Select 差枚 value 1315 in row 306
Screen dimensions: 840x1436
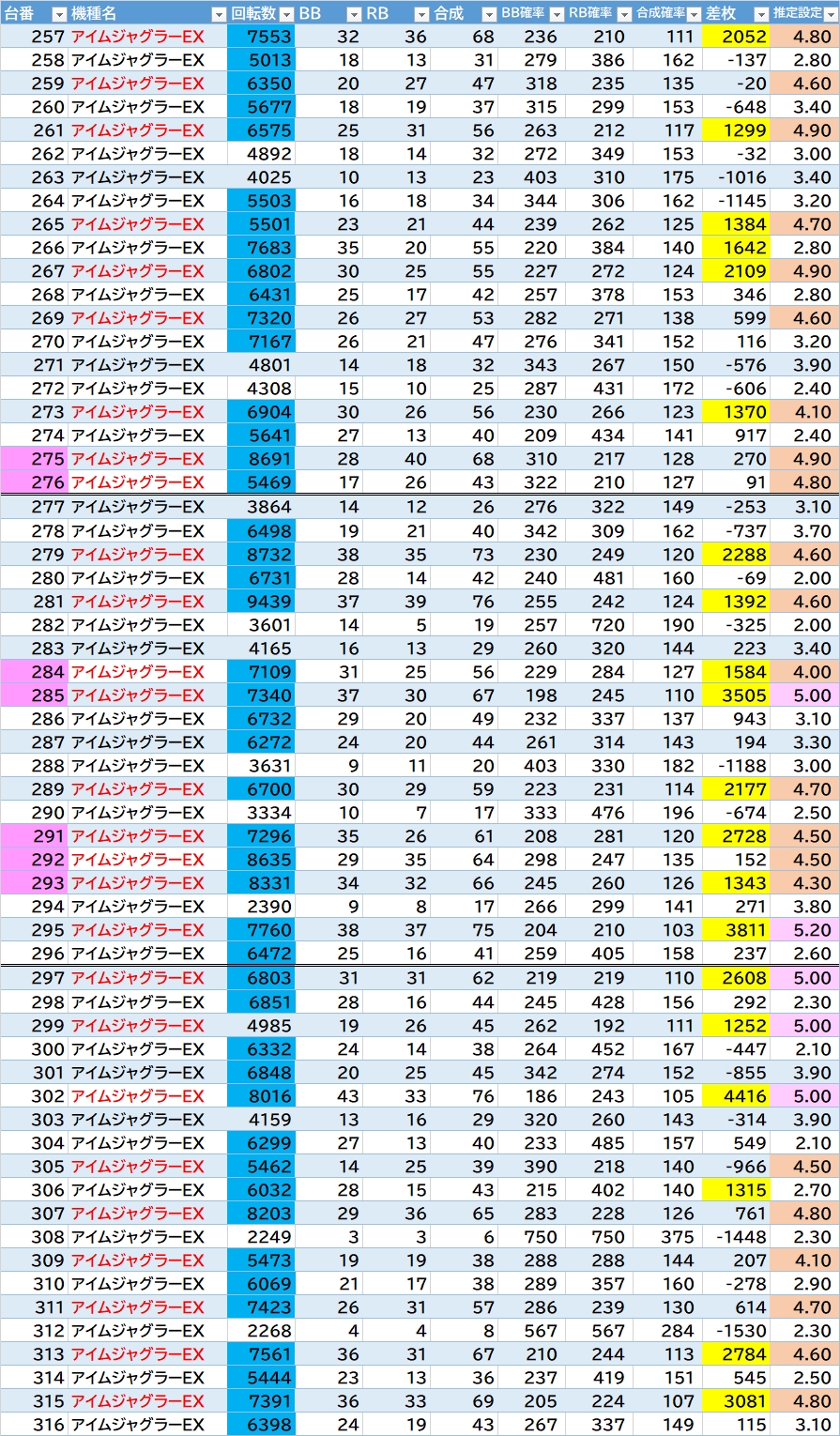point(735,1190)
